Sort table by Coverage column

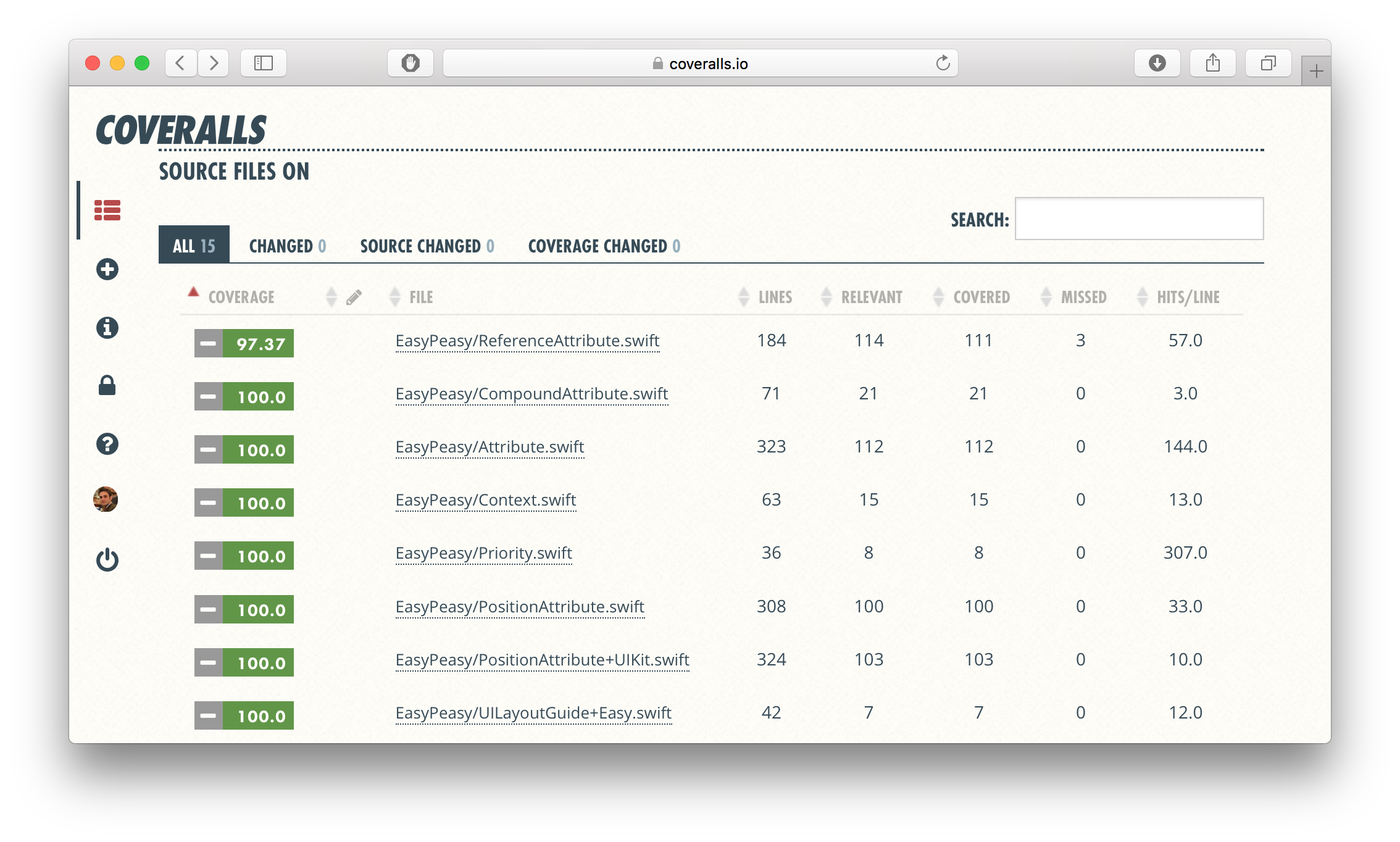[x=241, y=298]
